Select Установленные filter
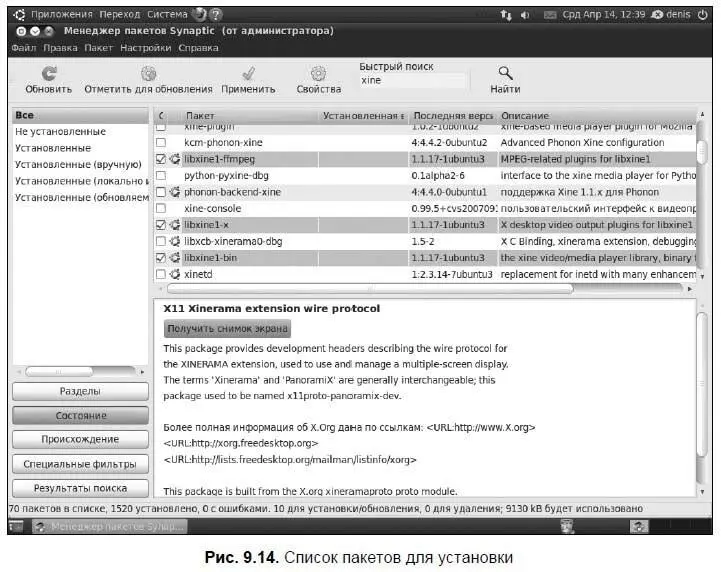 click(x=53, y=148)
